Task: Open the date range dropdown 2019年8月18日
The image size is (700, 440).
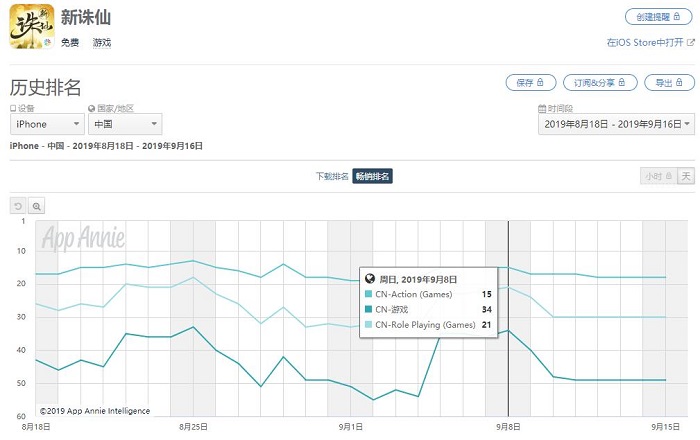Action: (616, 124)
